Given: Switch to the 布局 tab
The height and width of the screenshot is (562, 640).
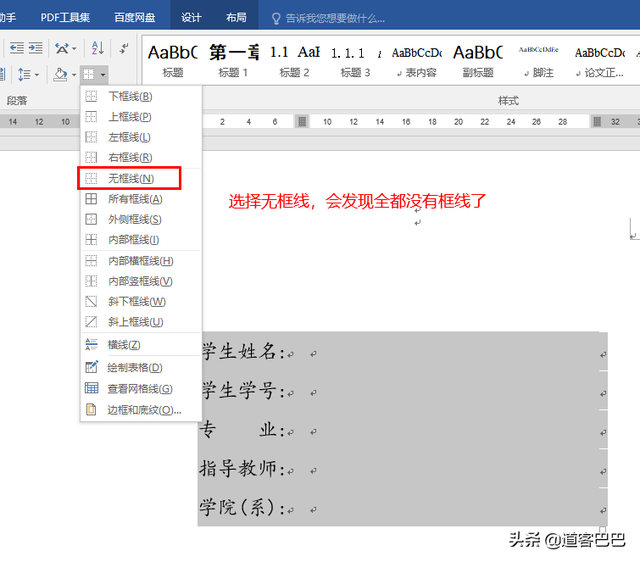Looking at the screenshot, I should pyautogui.click(x=236, y=18).
